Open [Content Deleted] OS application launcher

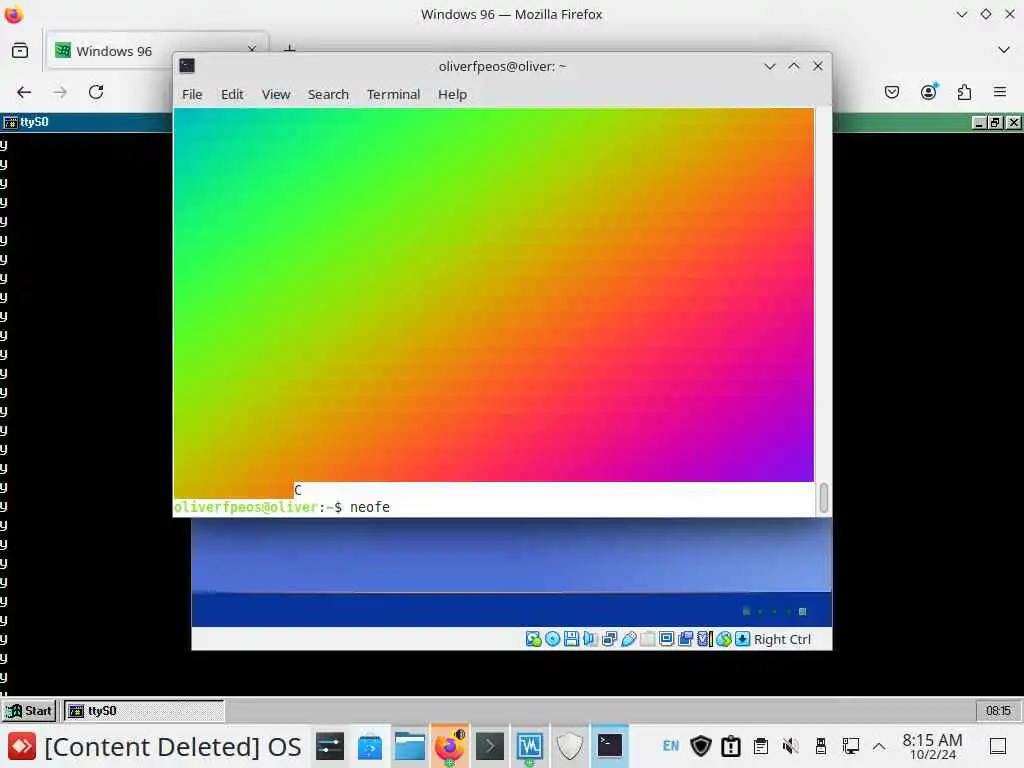coord(22,746)
